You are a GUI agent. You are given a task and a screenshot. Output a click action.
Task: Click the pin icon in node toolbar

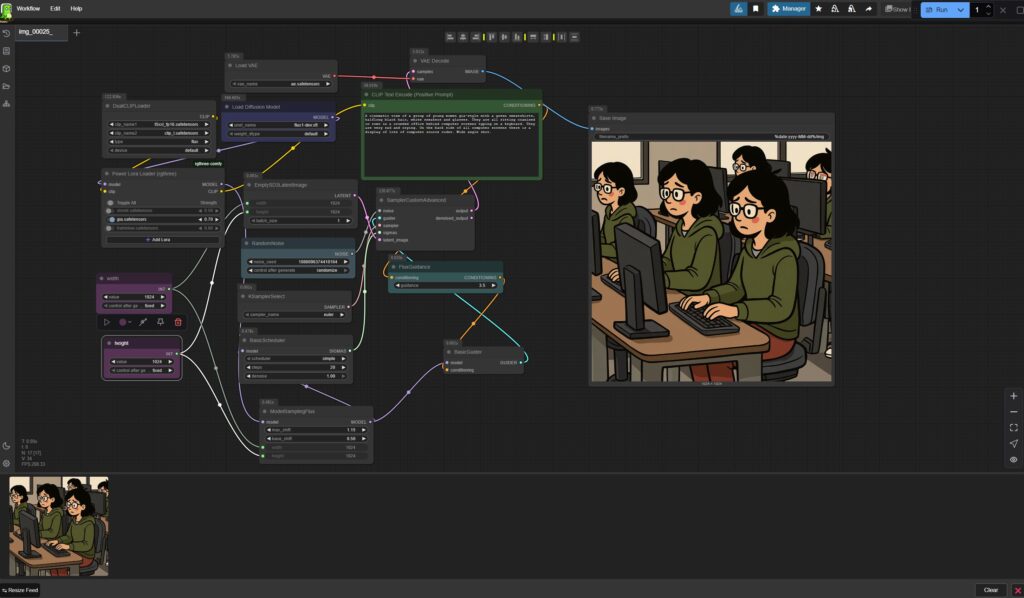[x=160, y=322]
